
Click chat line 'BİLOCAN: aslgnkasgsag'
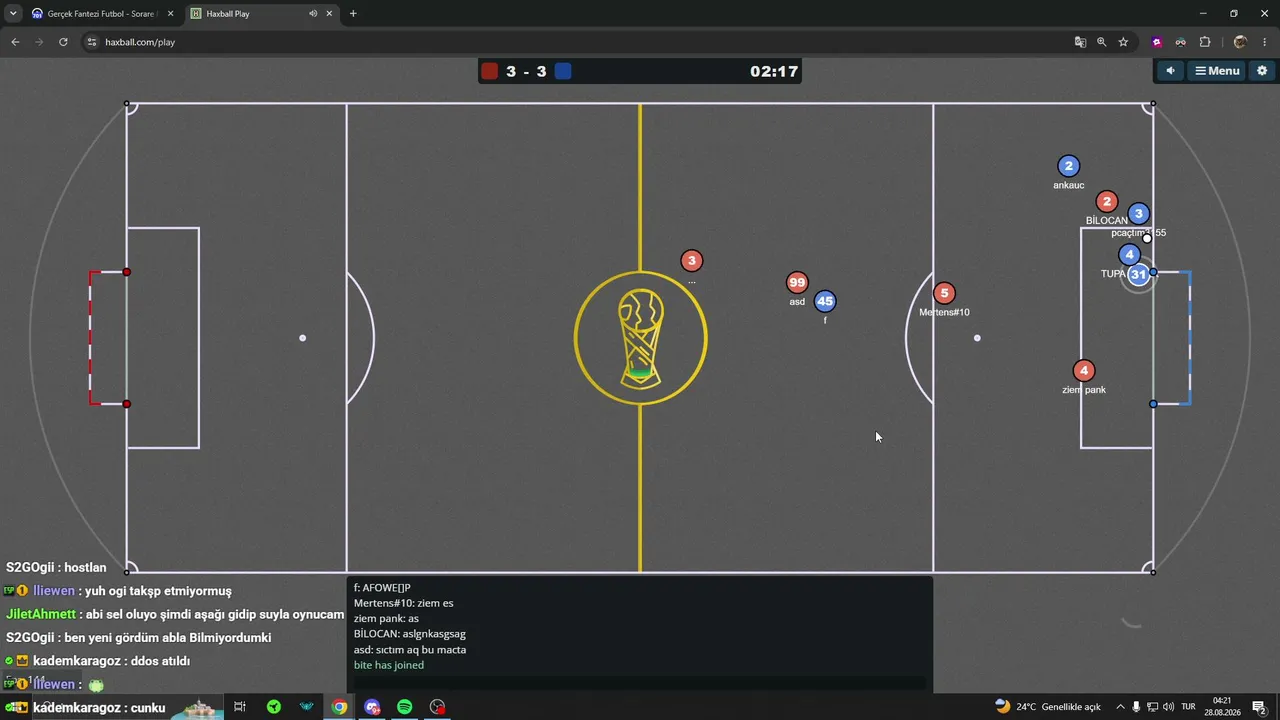[x=410, y=634]
